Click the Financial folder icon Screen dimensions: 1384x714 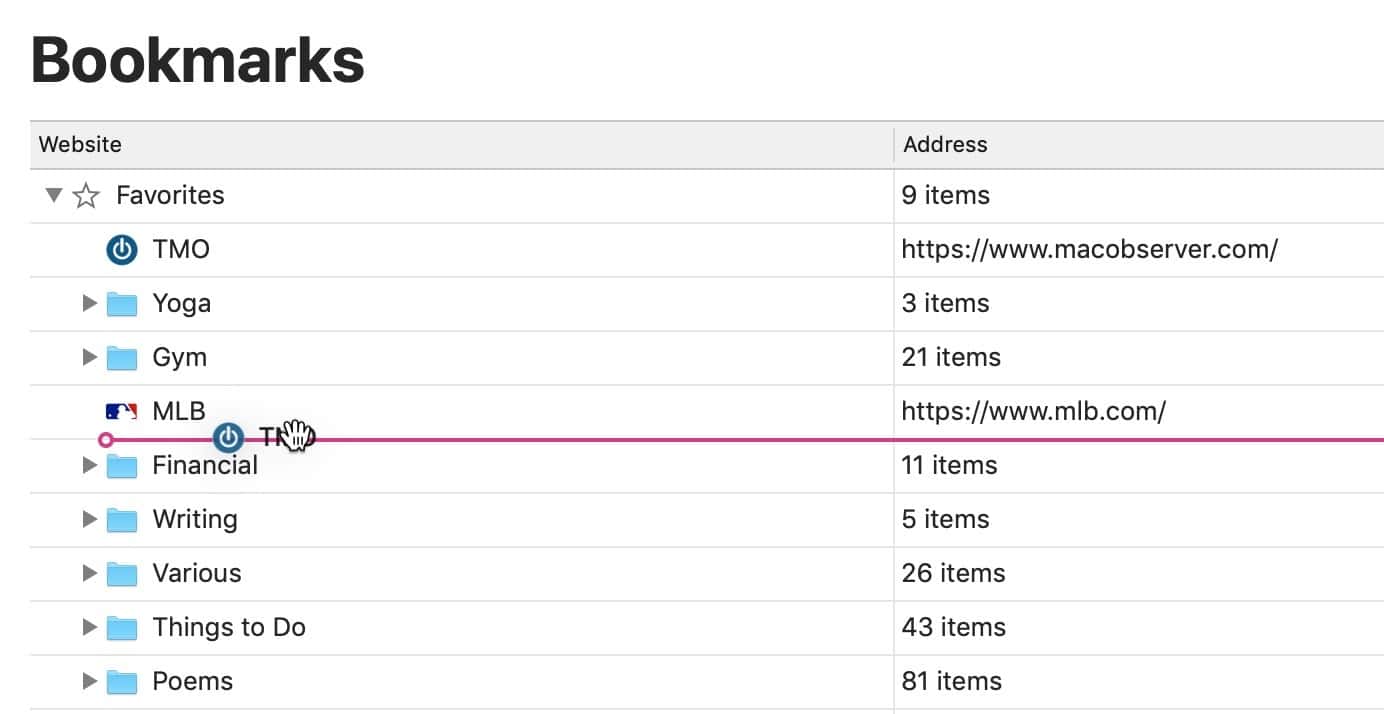point(121,466)
